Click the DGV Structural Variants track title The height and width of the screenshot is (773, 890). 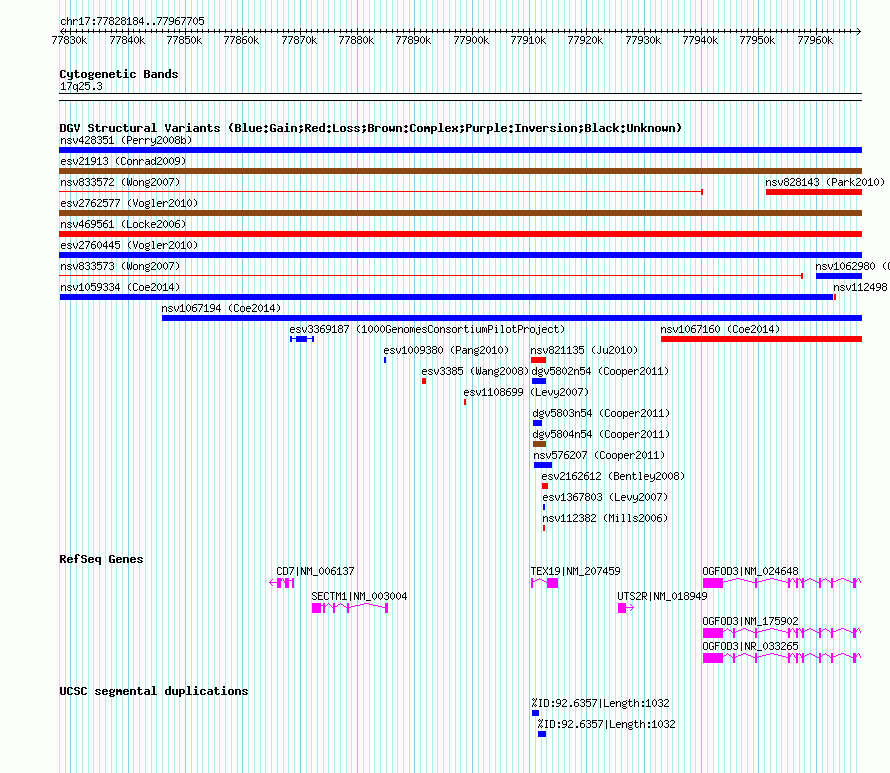pos(370,128)
